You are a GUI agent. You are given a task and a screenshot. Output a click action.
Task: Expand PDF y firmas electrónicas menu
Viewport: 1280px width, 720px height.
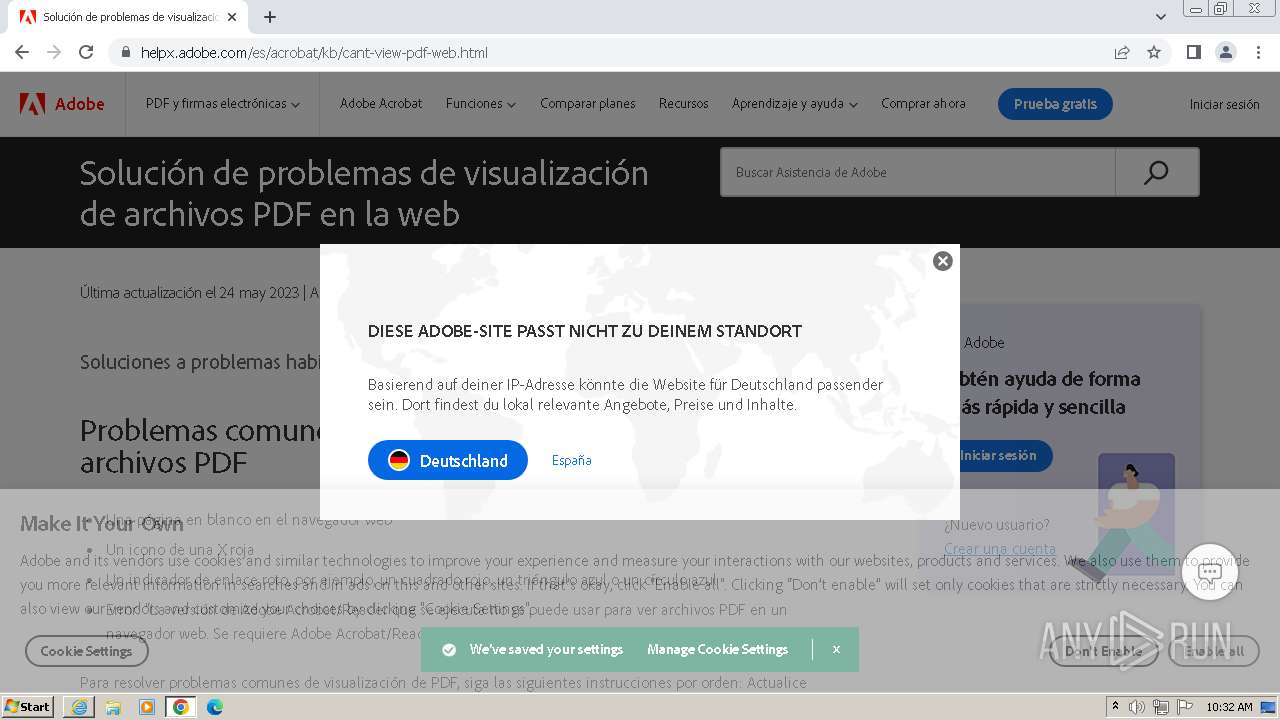coord(222,104)
